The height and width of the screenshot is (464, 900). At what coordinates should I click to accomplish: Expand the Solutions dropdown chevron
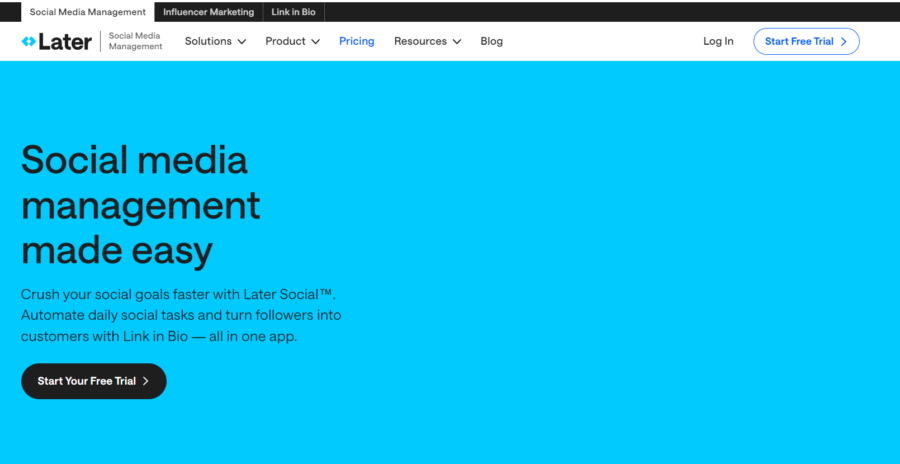tap(241, 42)
